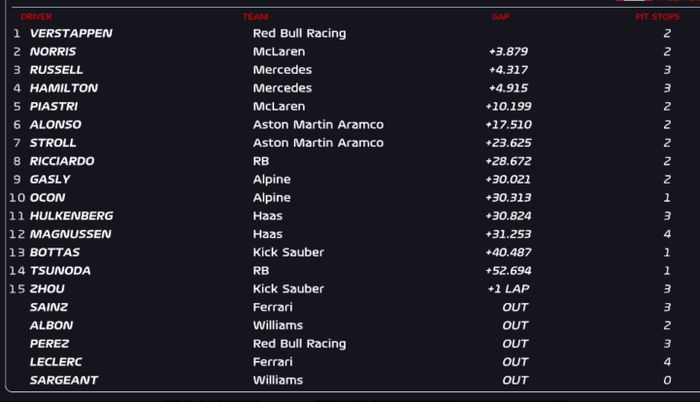Click MAGNUSSEN's pit stops count
700x402 pixels.
667,234
